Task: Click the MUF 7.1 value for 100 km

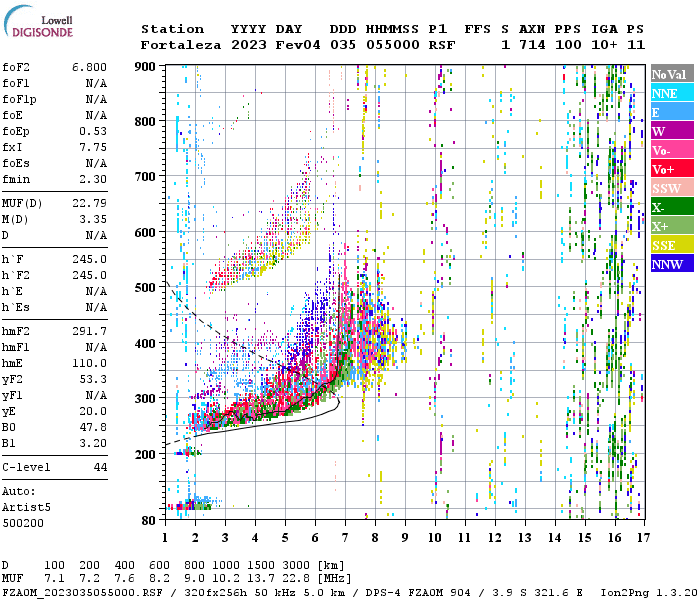Action: click(54, 579)
